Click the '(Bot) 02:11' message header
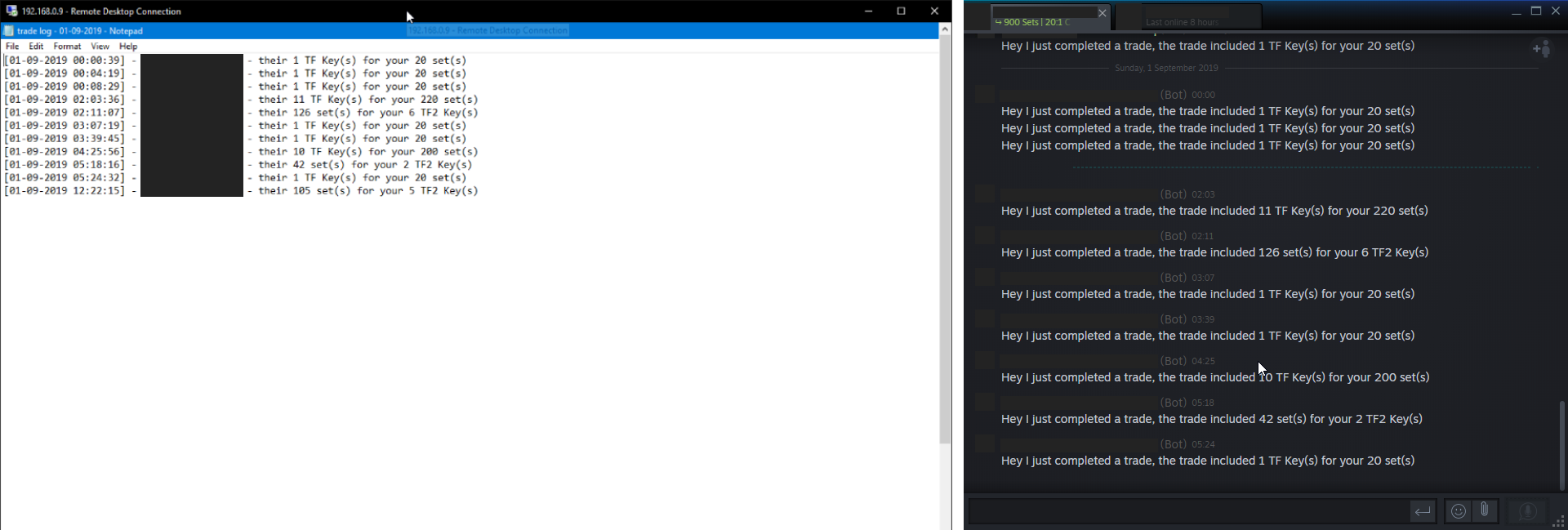 pos(1187,236)
